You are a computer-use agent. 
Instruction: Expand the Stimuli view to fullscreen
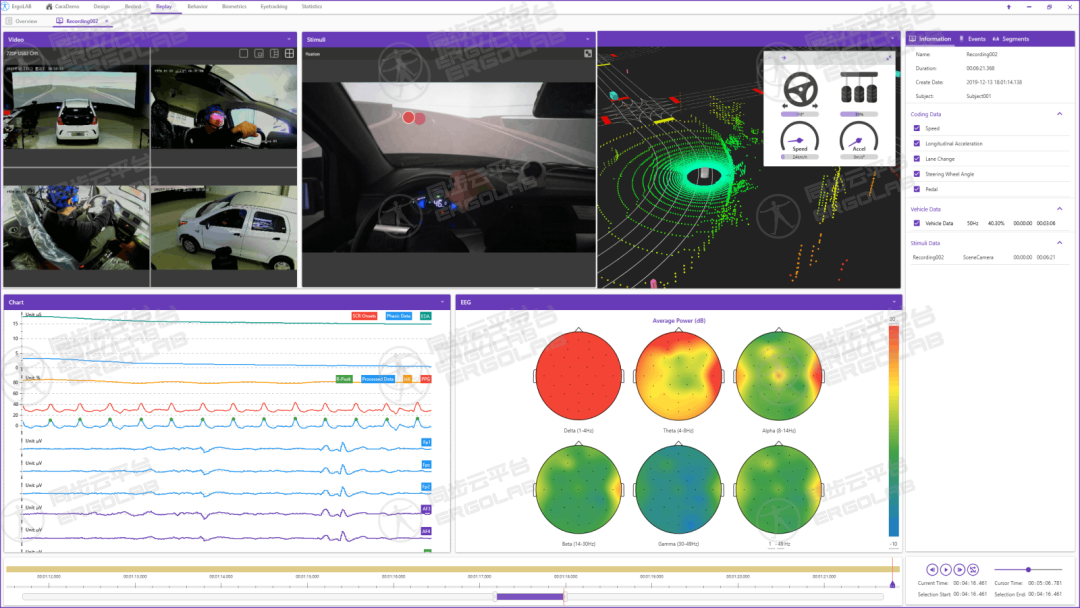click(x=588, y=53)
